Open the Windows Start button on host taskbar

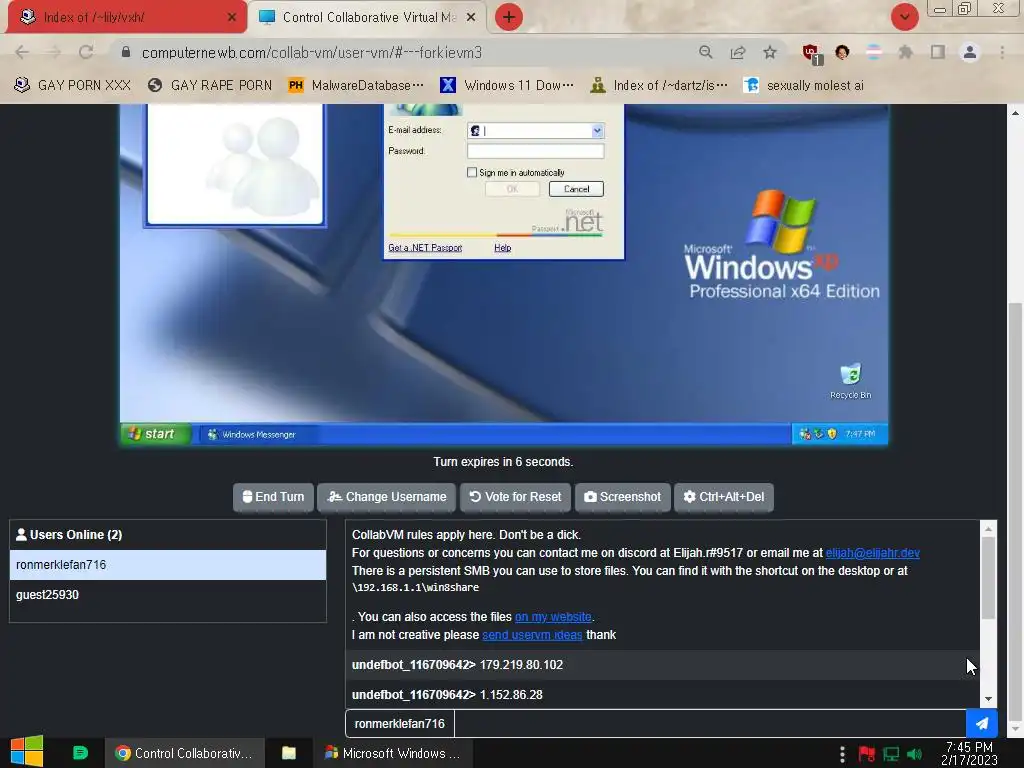point(26,752)
